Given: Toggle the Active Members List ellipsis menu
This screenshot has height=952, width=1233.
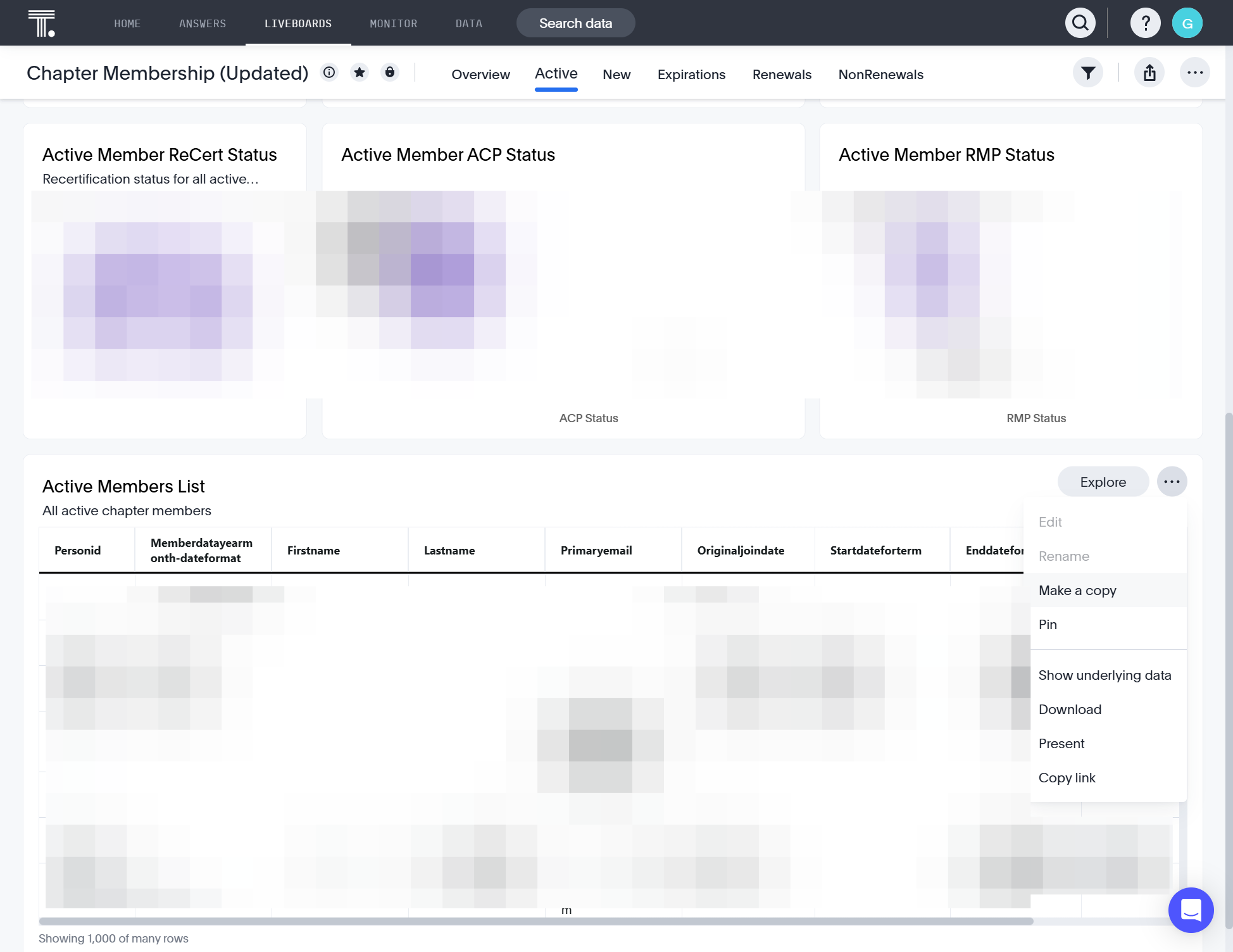Looking at the screenshot, I should (x=1172, y=482).
